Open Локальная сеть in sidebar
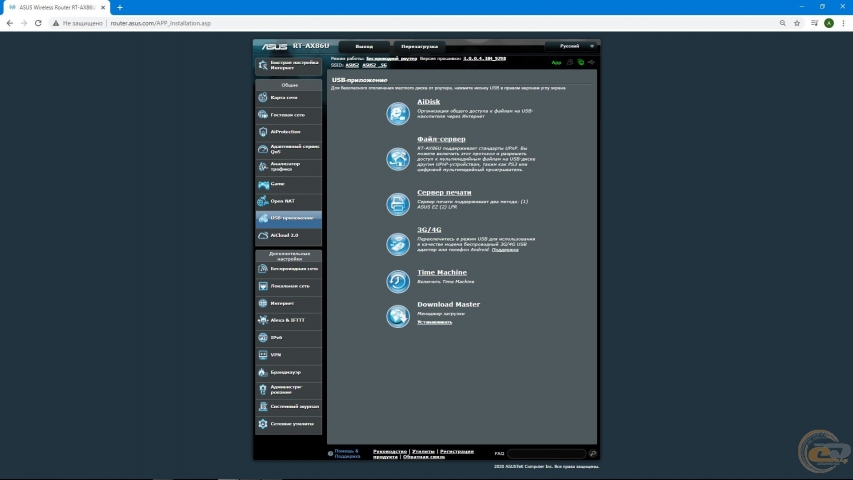Screen dimensions: 853x480 point(288,286)
